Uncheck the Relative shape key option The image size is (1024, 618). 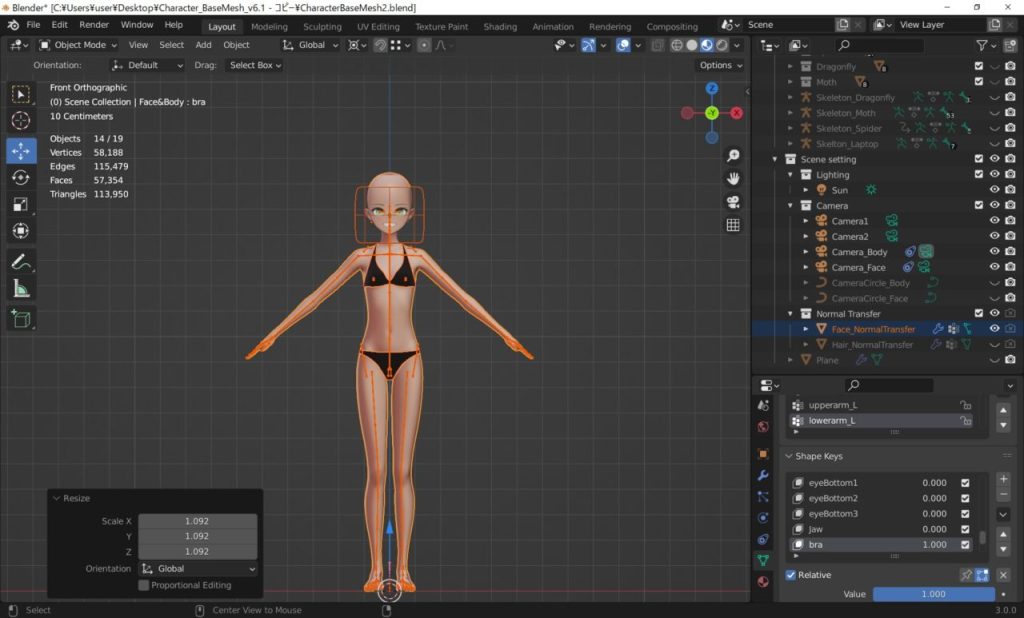(791, 575)
